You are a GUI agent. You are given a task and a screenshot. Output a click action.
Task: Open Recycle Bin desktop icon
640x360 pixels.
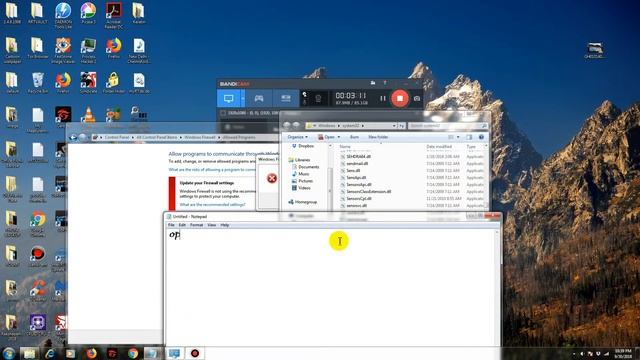38,83
